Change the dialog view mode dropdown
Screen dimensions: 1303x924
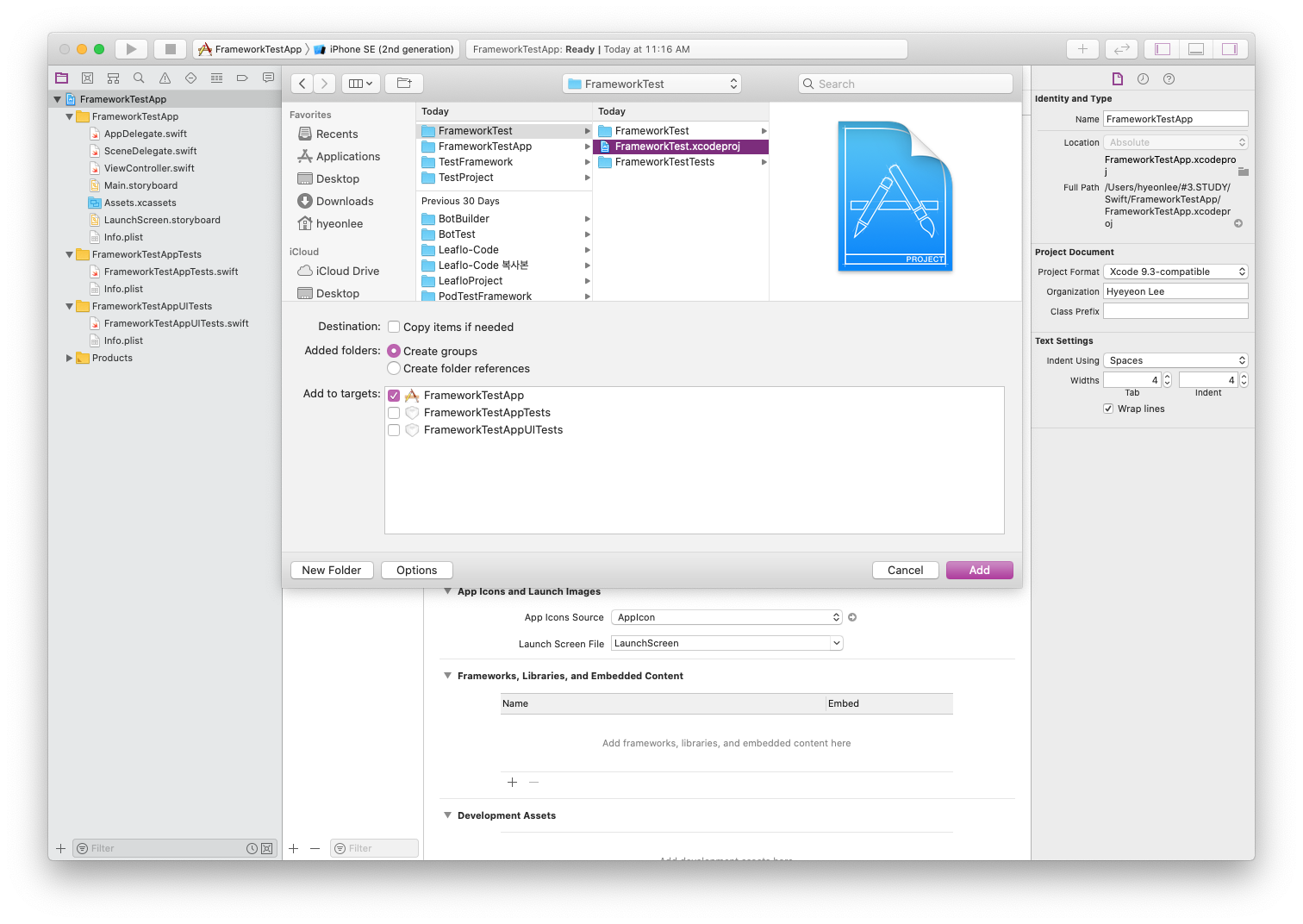pyautogui.click(x=360, y=84)
